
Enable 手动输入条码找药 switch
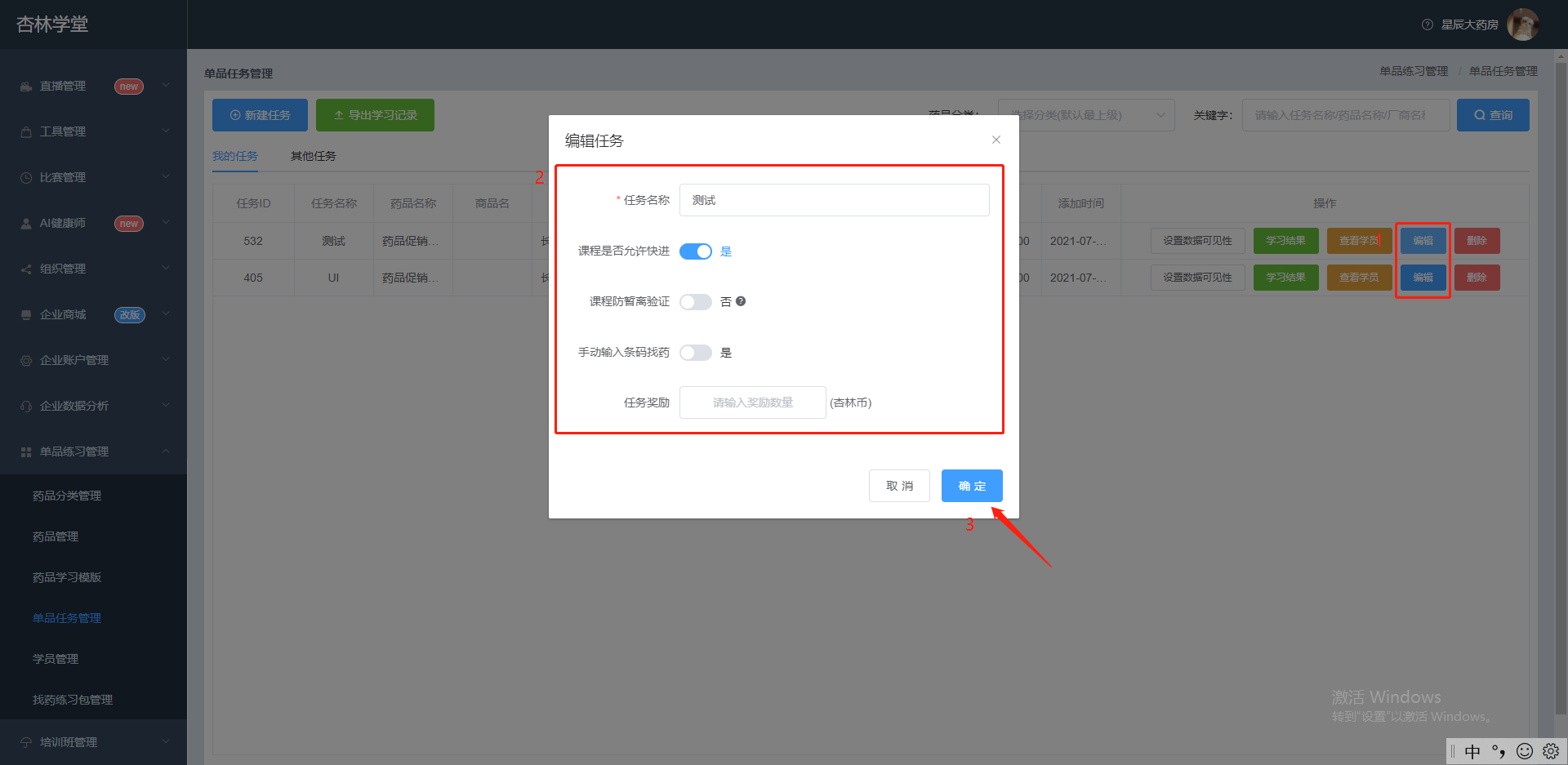696,353
